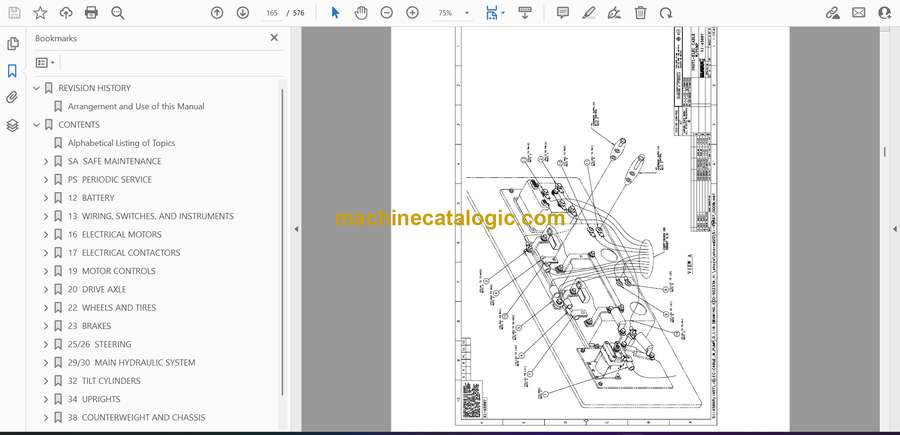Expand 22 WHEELS AND TIRES bookmark

(46, 308)
